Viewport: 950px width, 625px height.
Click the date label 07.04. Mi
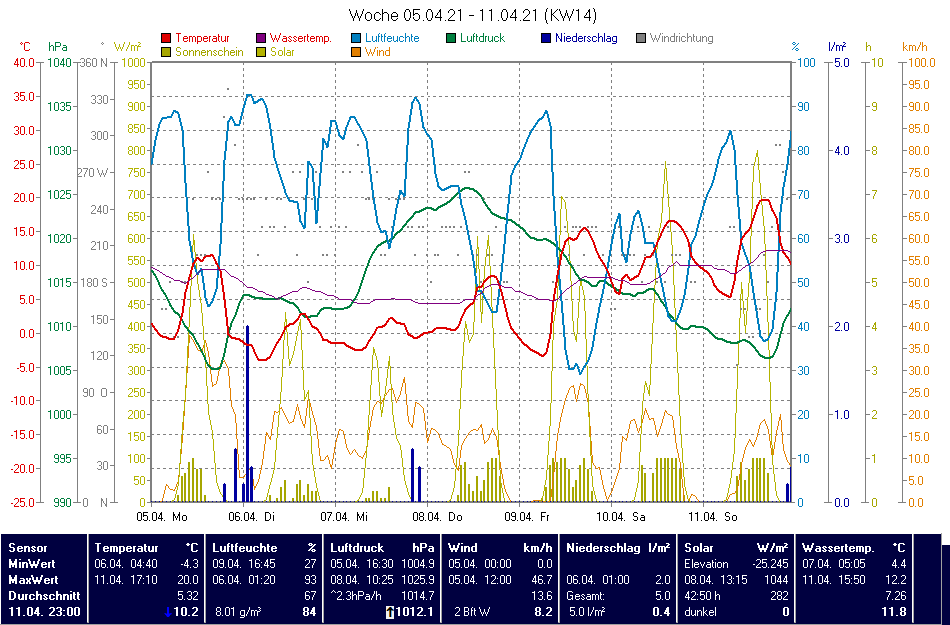[x=344, y=517]
